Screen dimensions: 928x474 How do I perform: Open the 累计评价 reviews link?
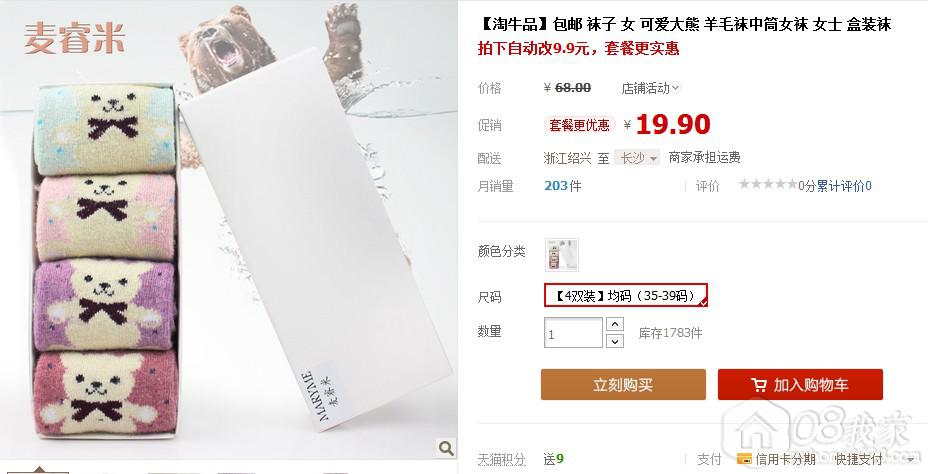point(844,186)
